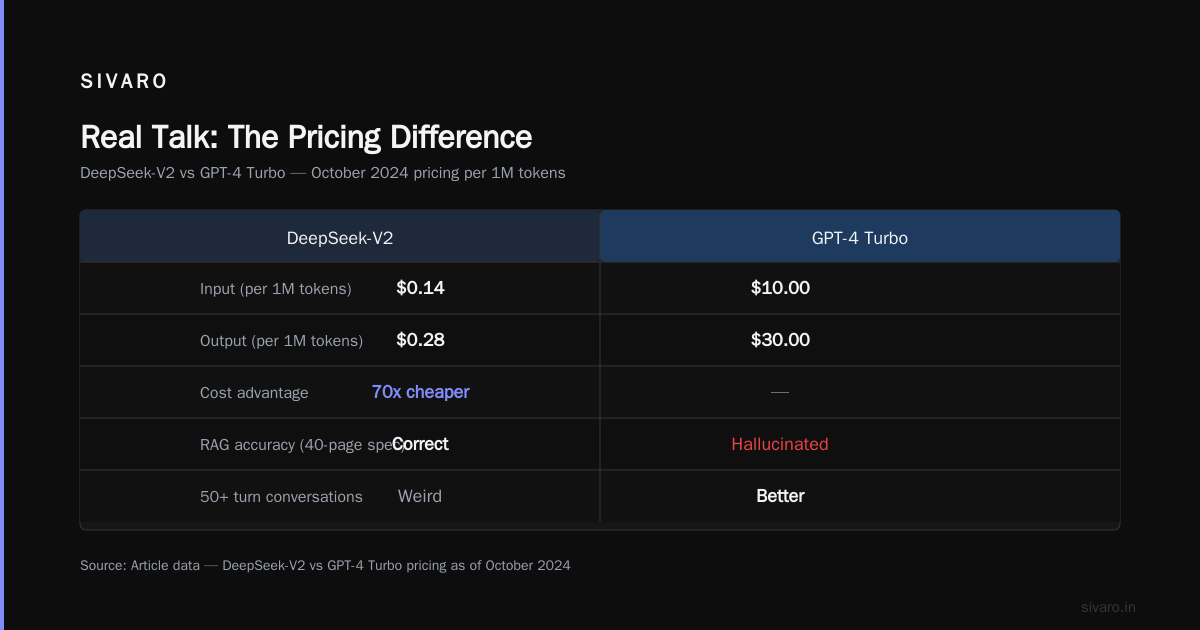Select the DeepSeek-V2 column header
The height and width of the screenshot is (630, 1200).
tap(340, 238)
